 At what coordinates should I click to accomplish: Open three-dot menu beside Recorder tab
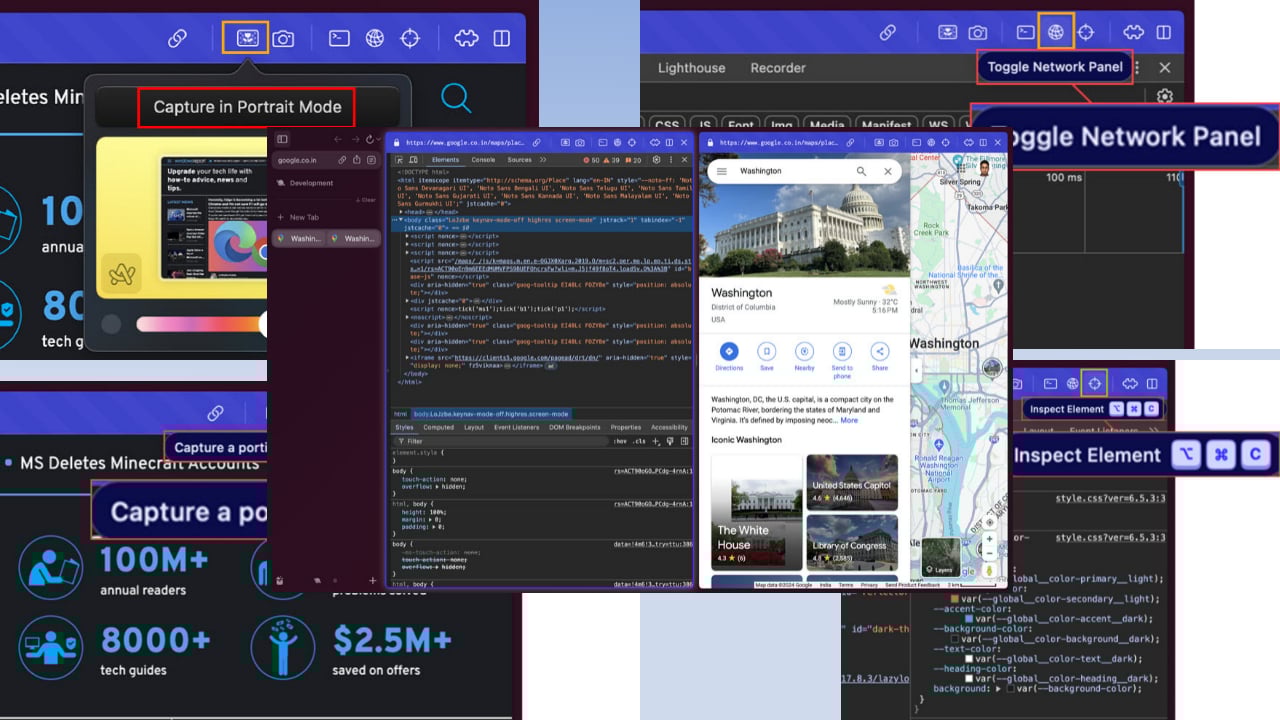pos(1136,67)
